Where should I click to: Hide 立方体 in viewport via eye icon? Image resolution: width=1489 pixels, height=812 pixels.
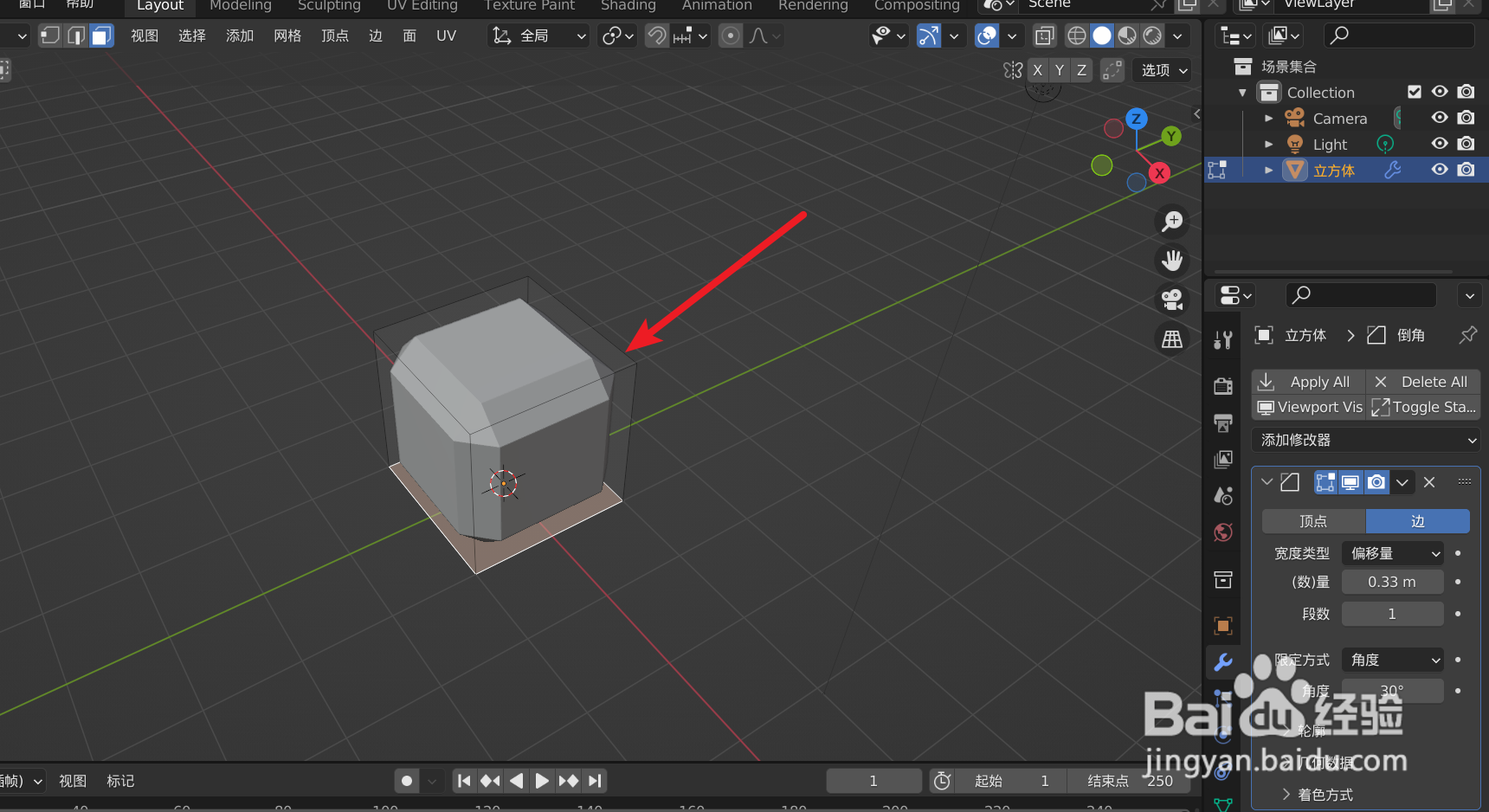point(1440,170)
